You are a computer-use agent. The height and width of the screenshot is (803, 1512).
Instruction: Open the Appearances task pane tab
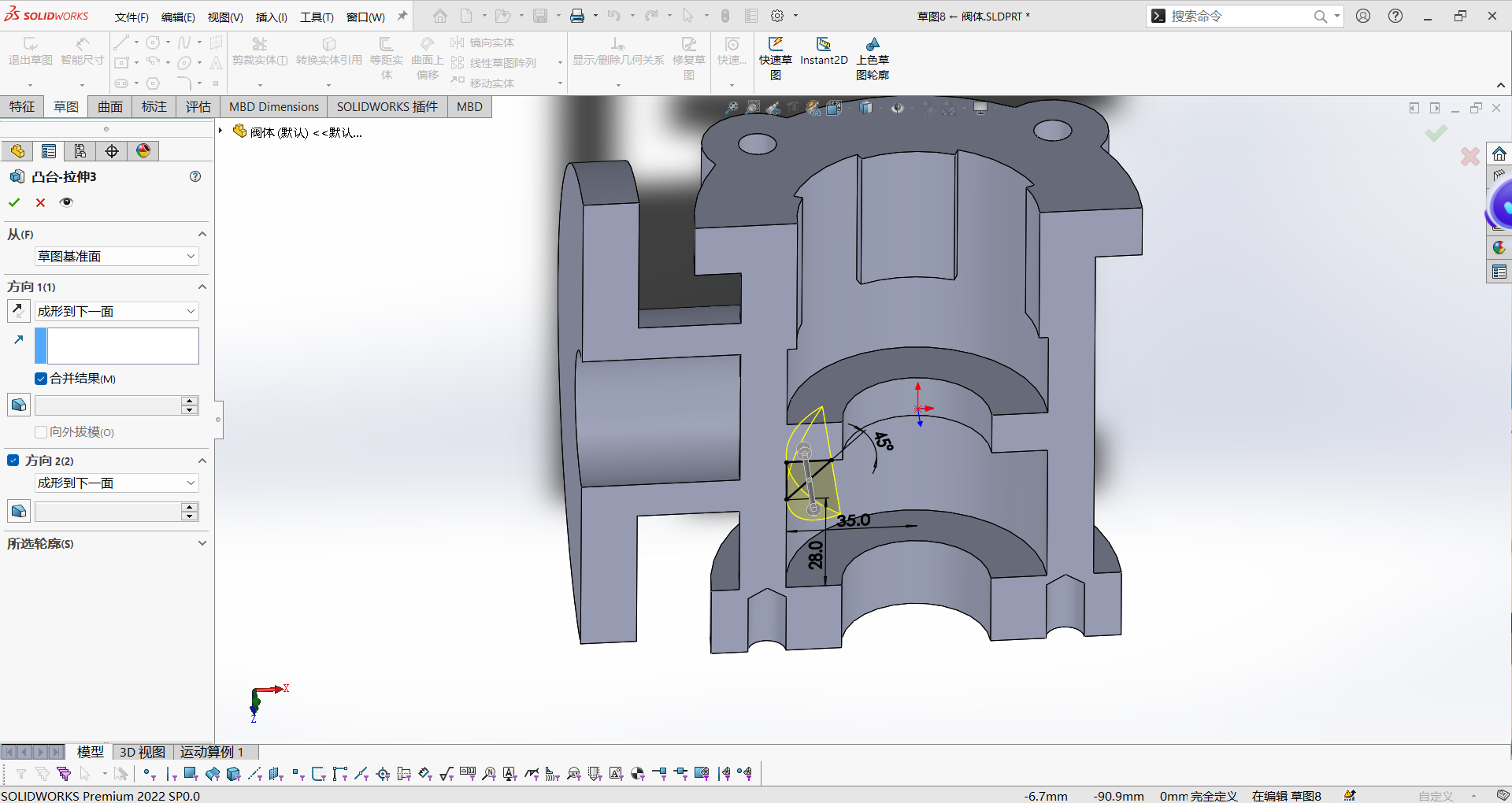[x=1499, y=248]
